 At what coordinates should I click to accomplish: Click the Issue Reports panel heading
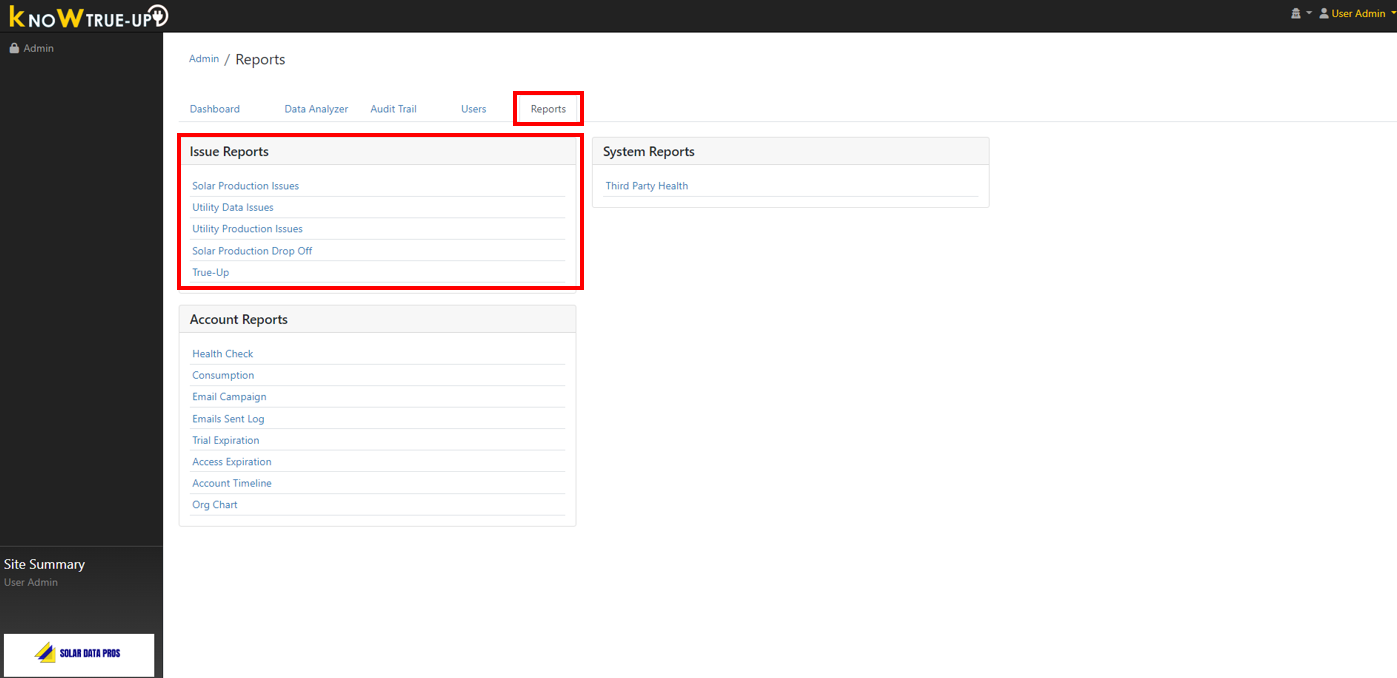click(229, 151)
